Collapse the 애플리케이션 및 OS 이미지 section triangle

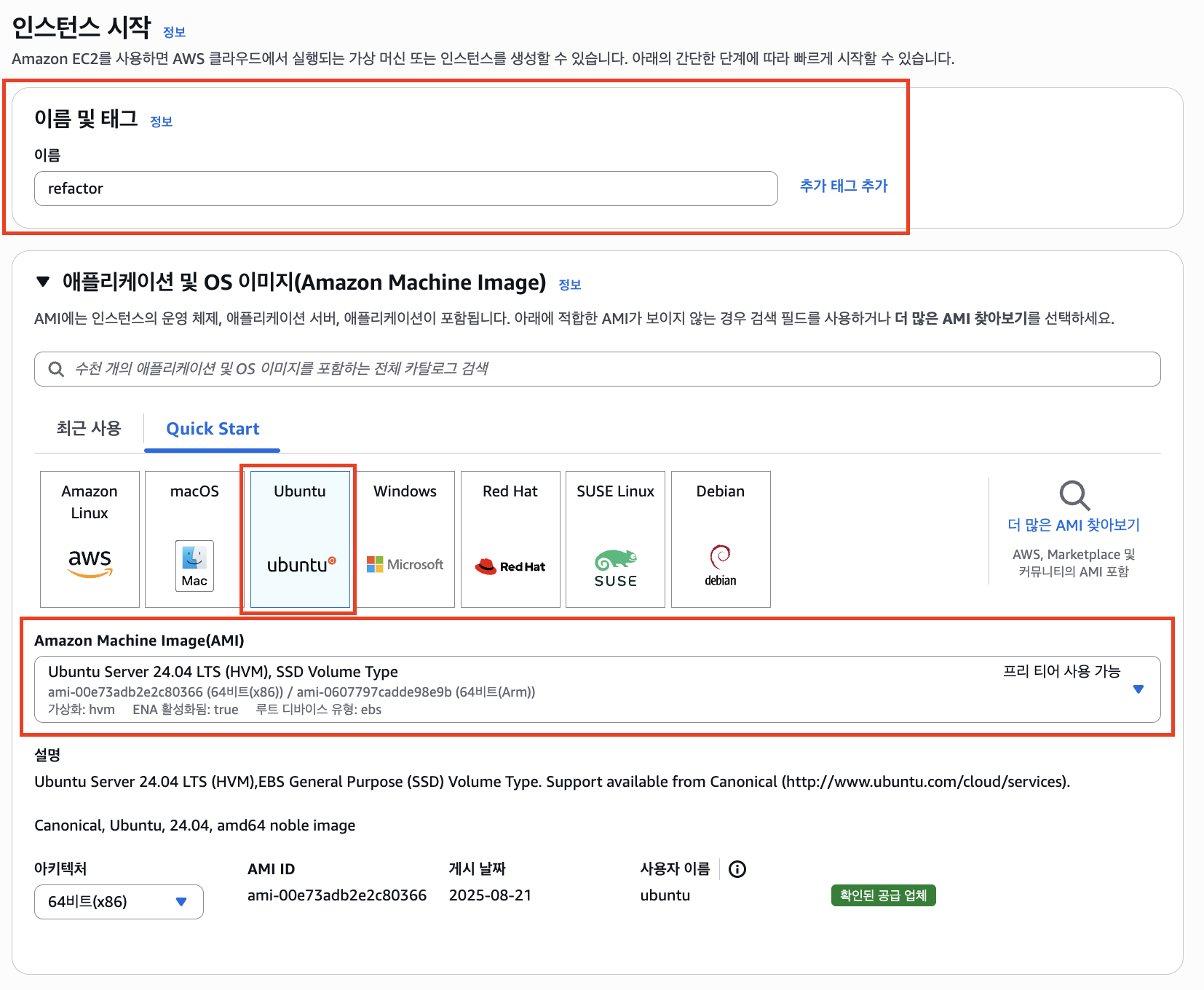pos(43,282)
